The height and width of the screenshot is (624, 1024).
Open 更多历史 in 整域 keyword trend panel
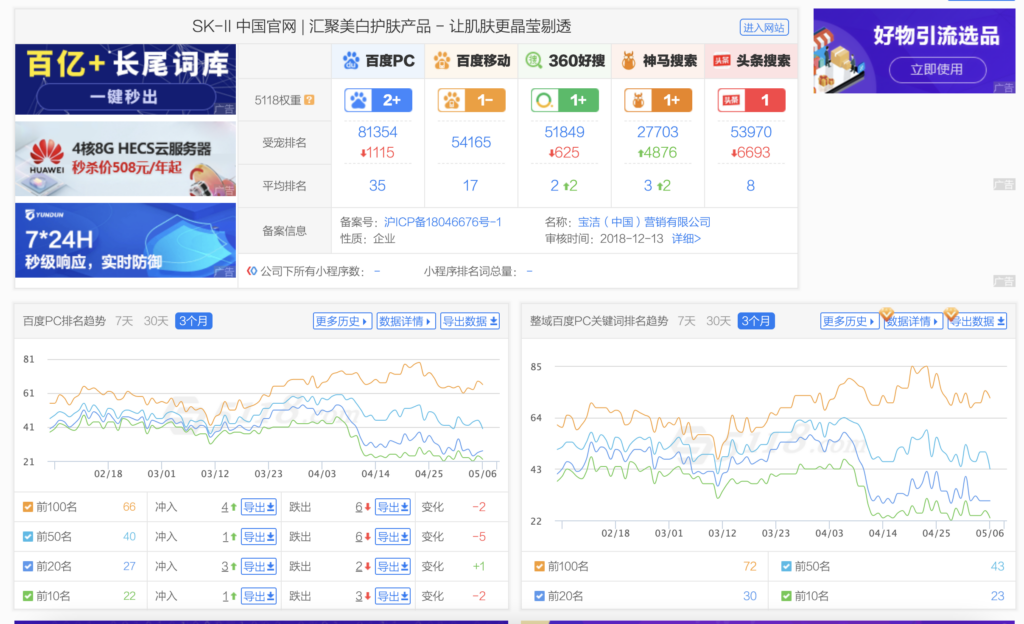coord(849,321)
